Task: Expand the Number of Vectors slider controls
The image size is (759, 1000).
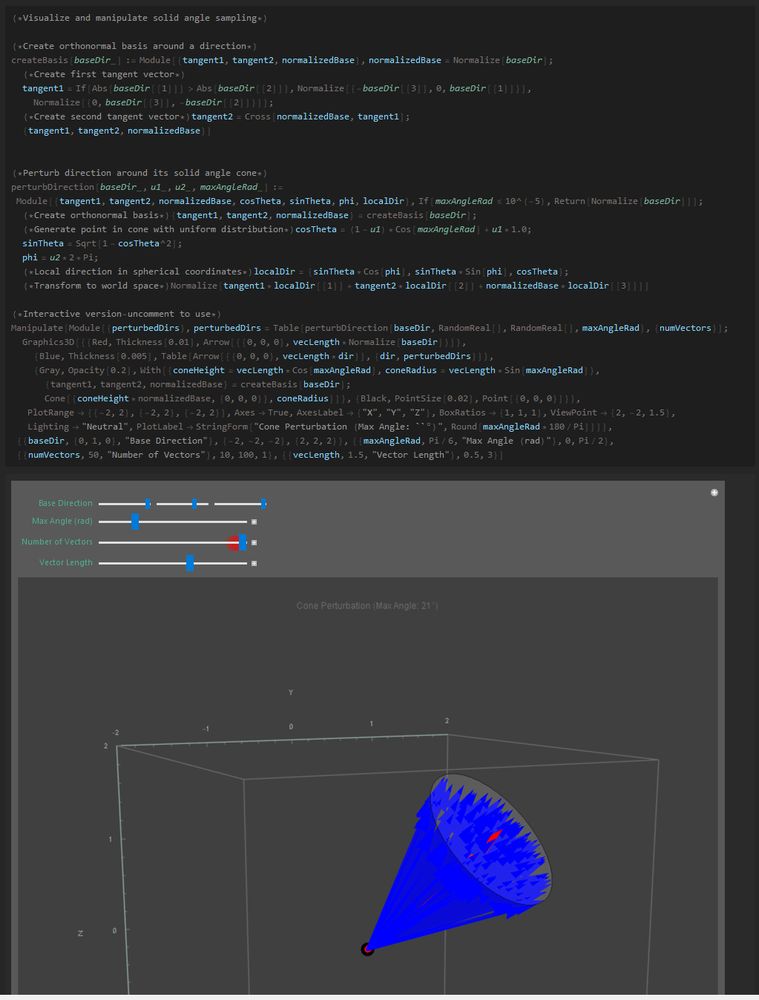Action: pos(254,543)
